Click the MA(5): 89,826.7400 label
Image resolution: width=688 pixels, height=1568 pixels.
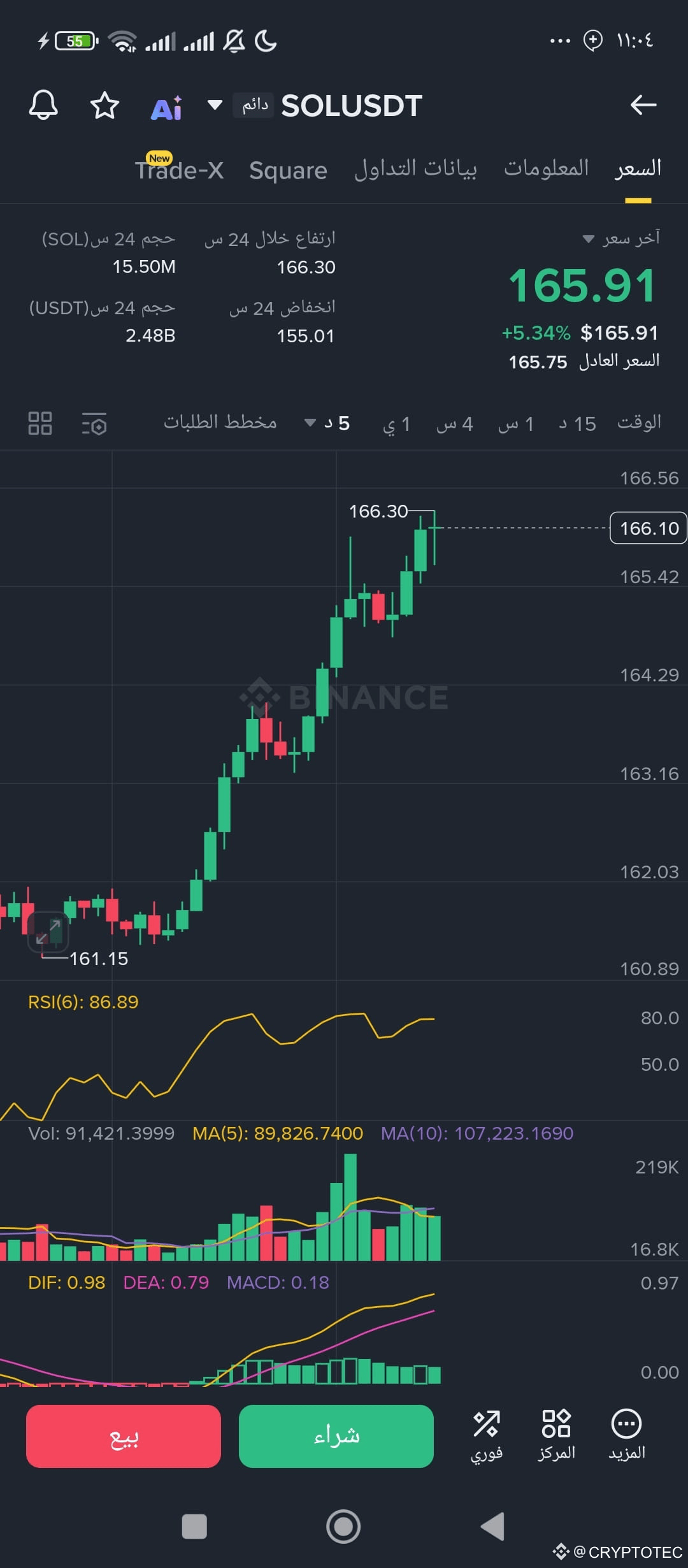tap(278, 1133)
